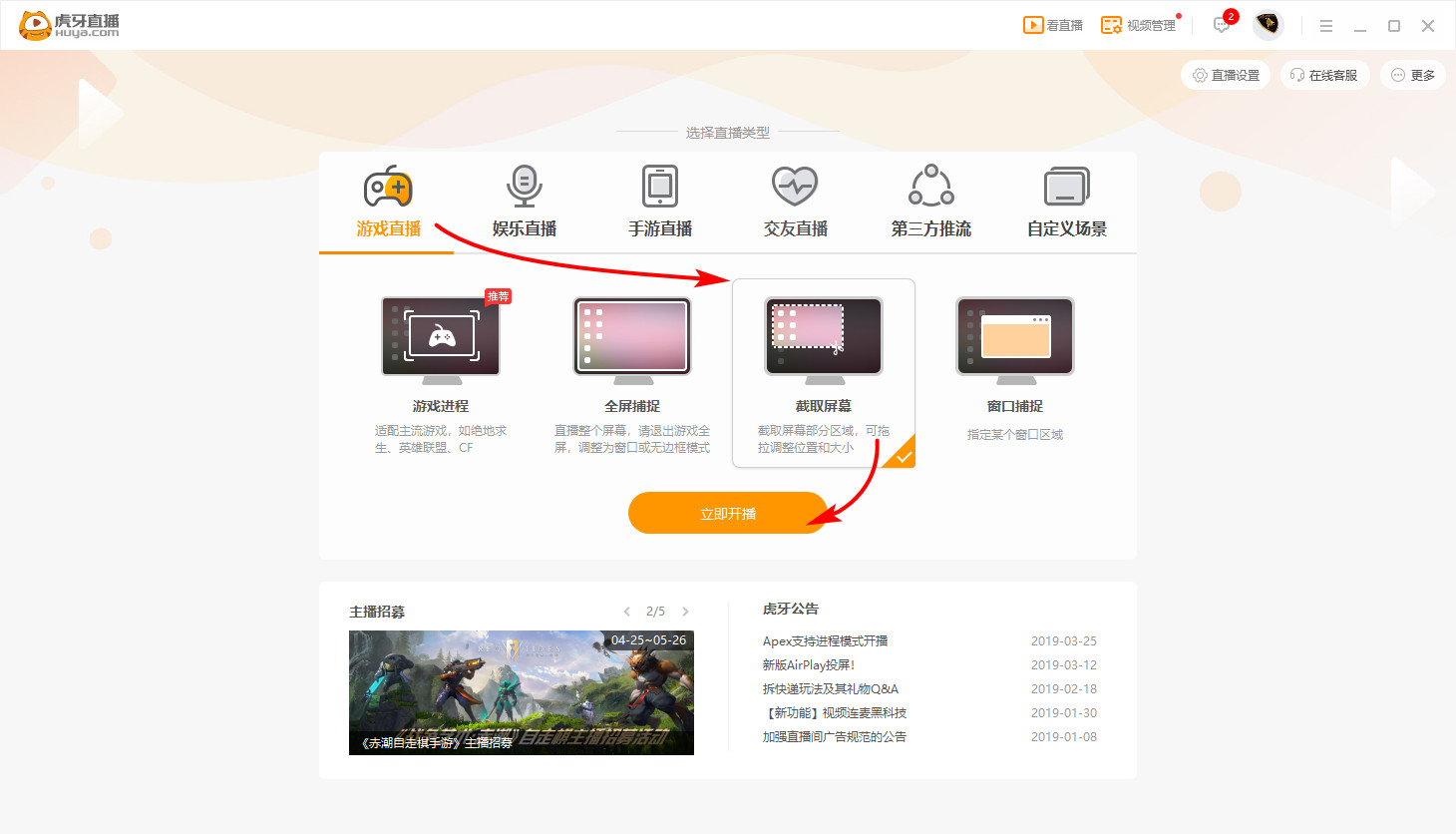Show previous banner in 主播招募 carousel

[x=626, y=612]
